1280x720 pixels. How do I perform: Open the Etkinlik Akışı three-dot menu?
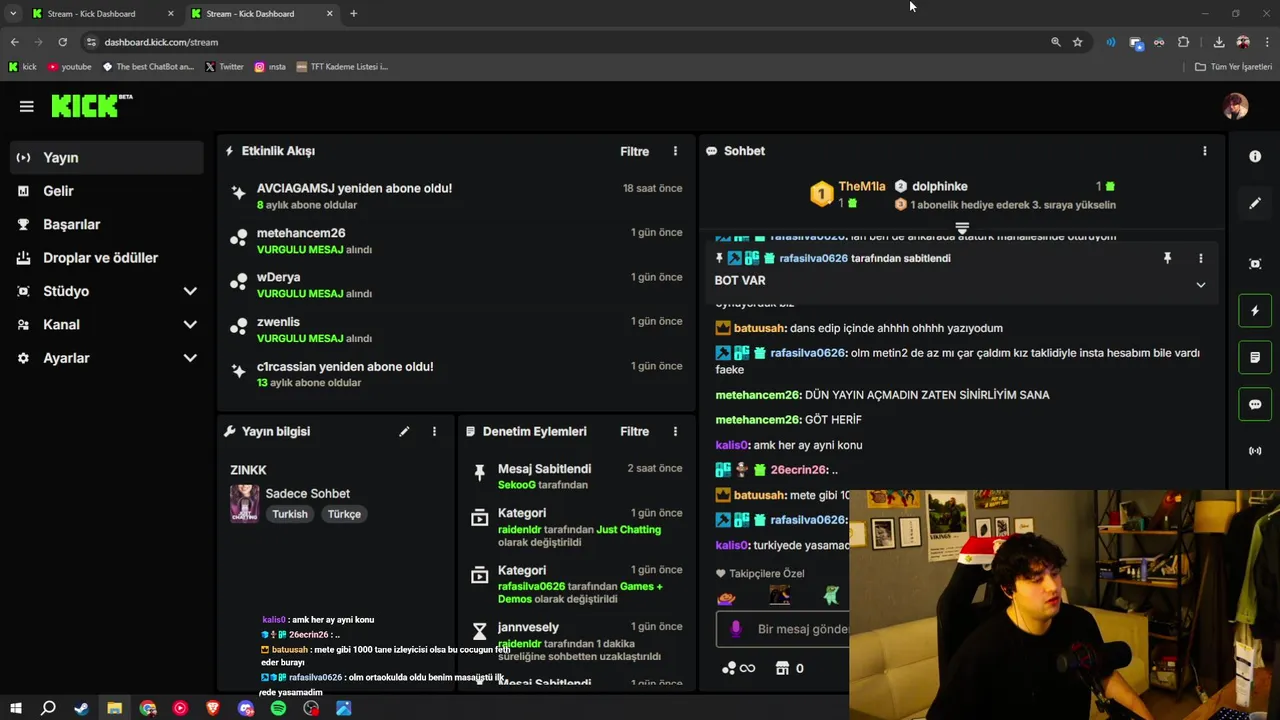pyautogui.click(x=675, y=151)
